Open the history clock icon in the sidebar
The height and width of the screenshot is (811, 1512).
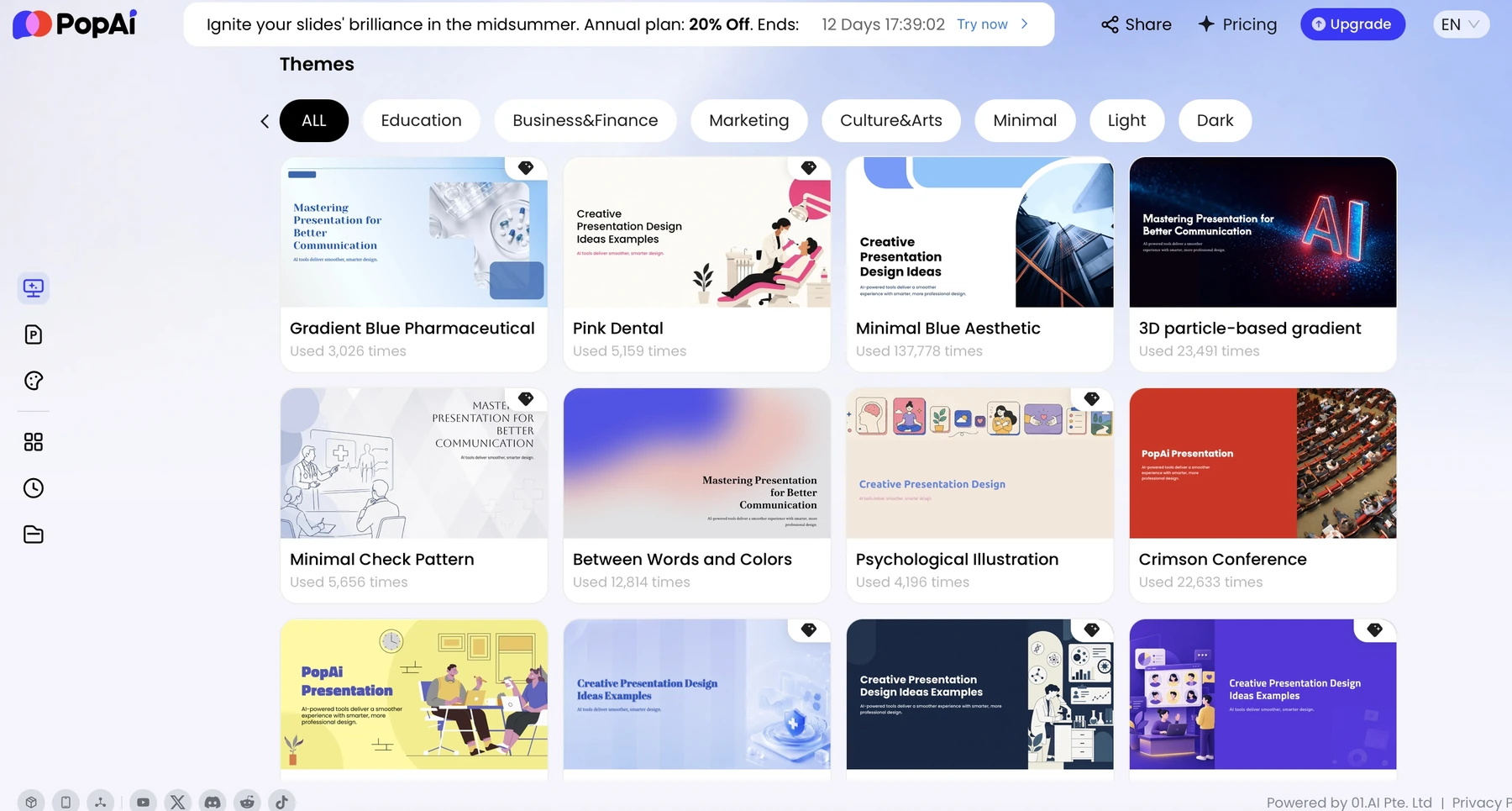(34, 488)
